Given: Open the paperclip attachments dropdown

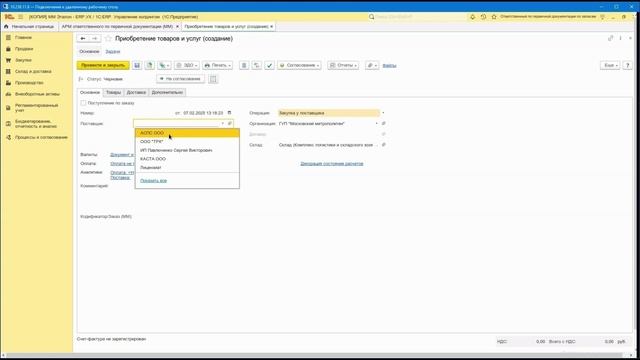Looking at the screenshot, I should click(372, 65).
